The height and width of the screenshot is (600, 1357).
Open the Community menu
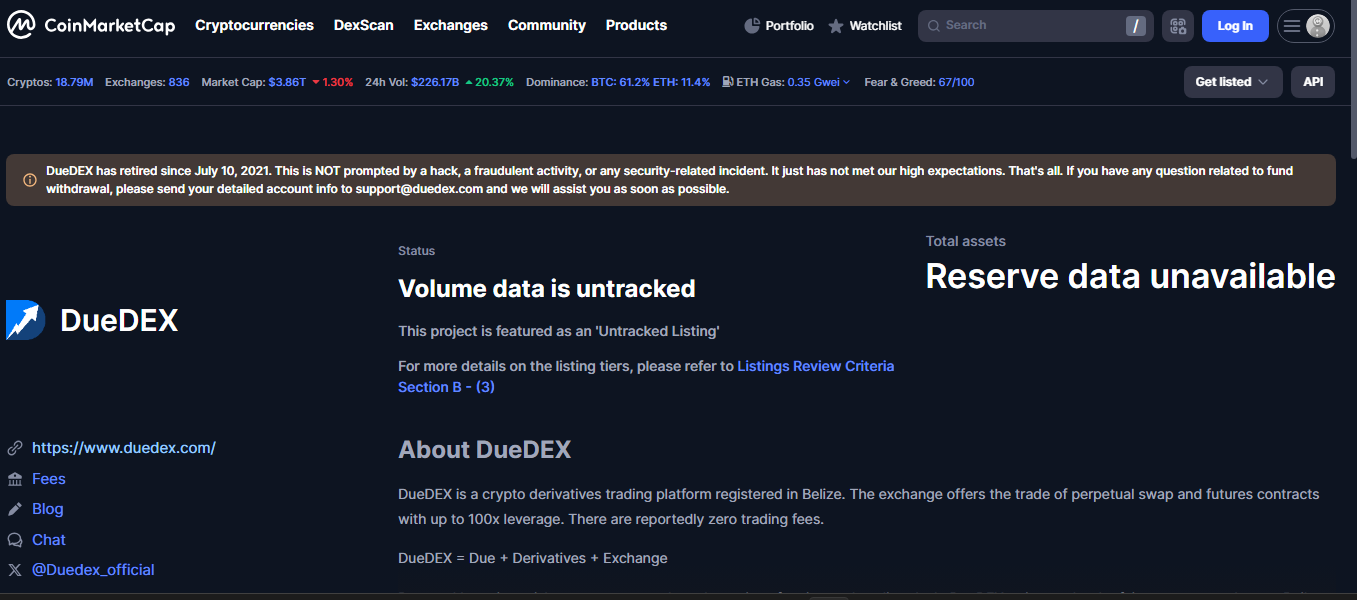(x=547, y=25)
